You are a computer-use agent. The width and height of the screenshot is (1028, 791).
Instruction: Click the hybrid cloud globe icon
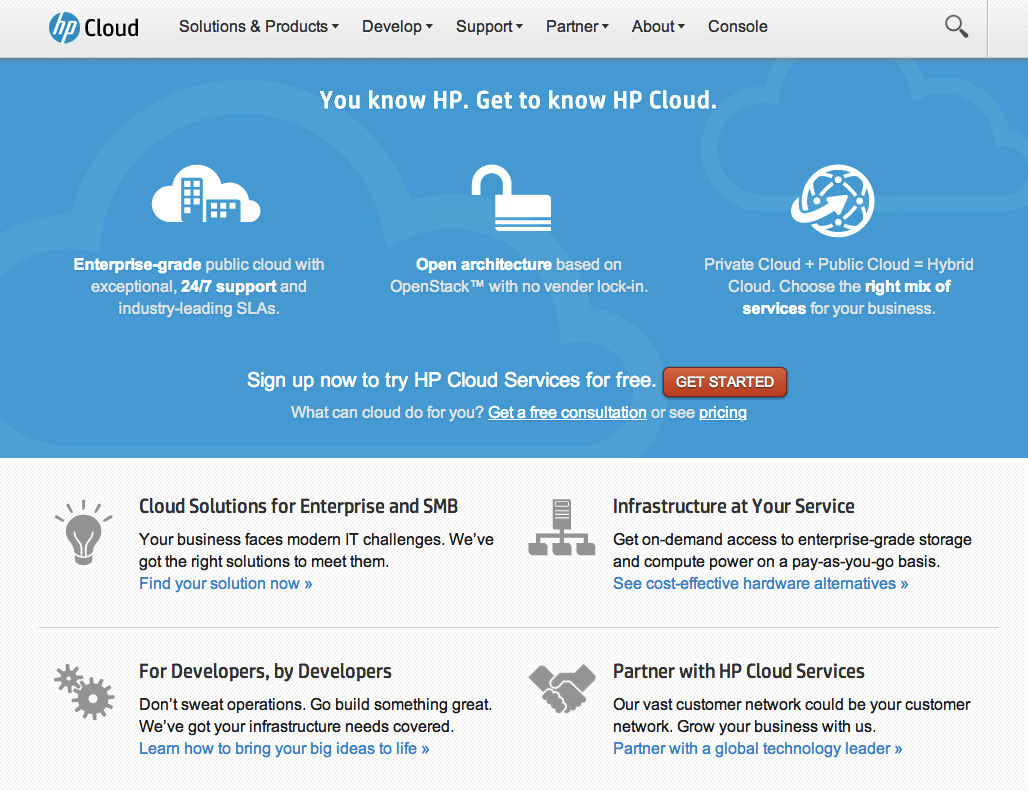click(x=833, y=201)
